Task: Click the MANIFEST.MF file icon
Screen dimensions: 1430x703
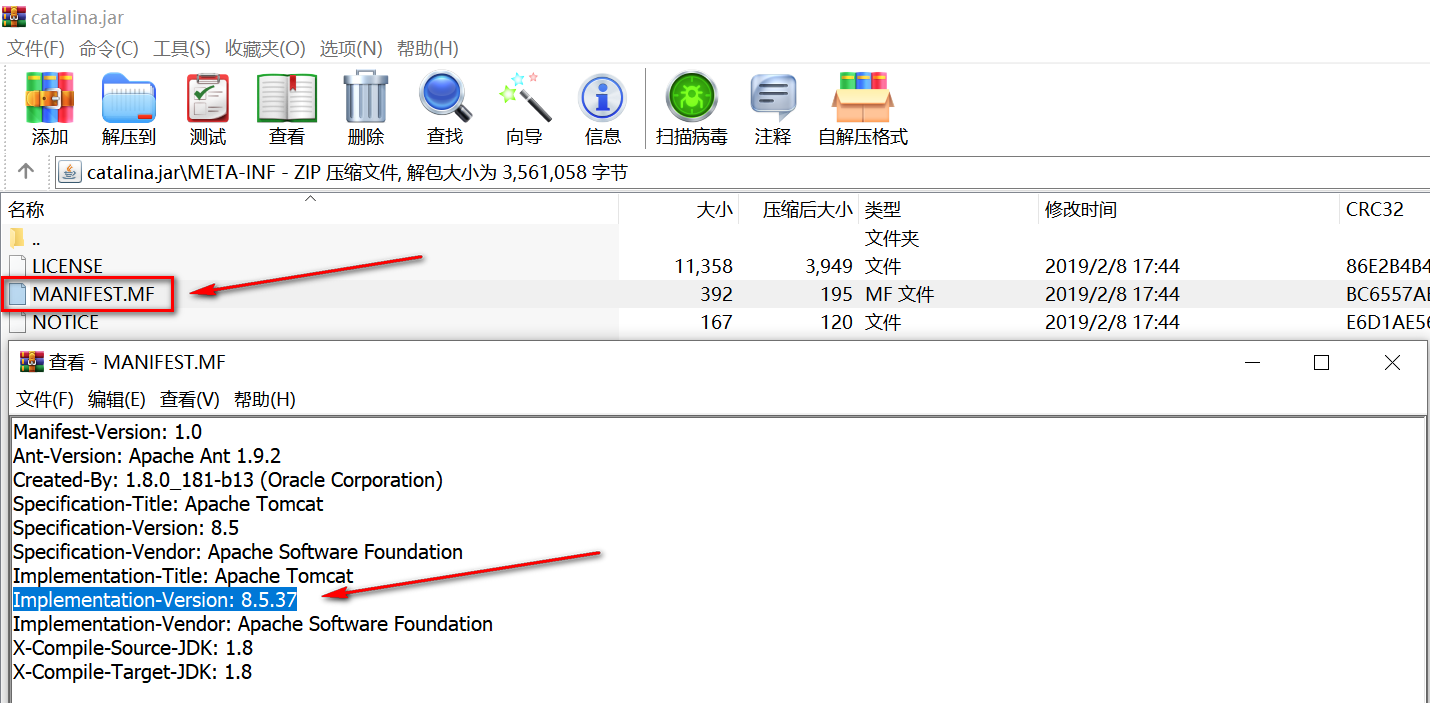Action: [17, 294]
